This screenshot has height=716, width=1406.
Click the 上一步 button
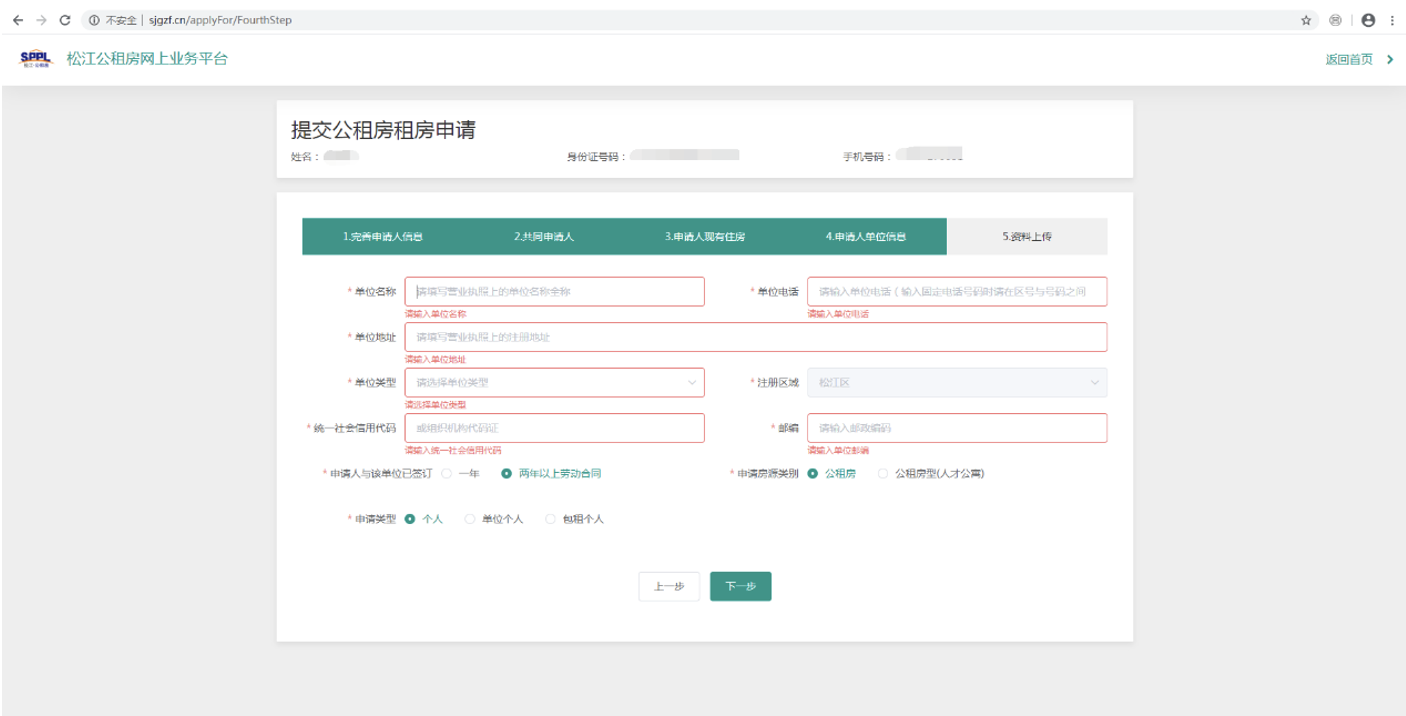coord(669,587)
